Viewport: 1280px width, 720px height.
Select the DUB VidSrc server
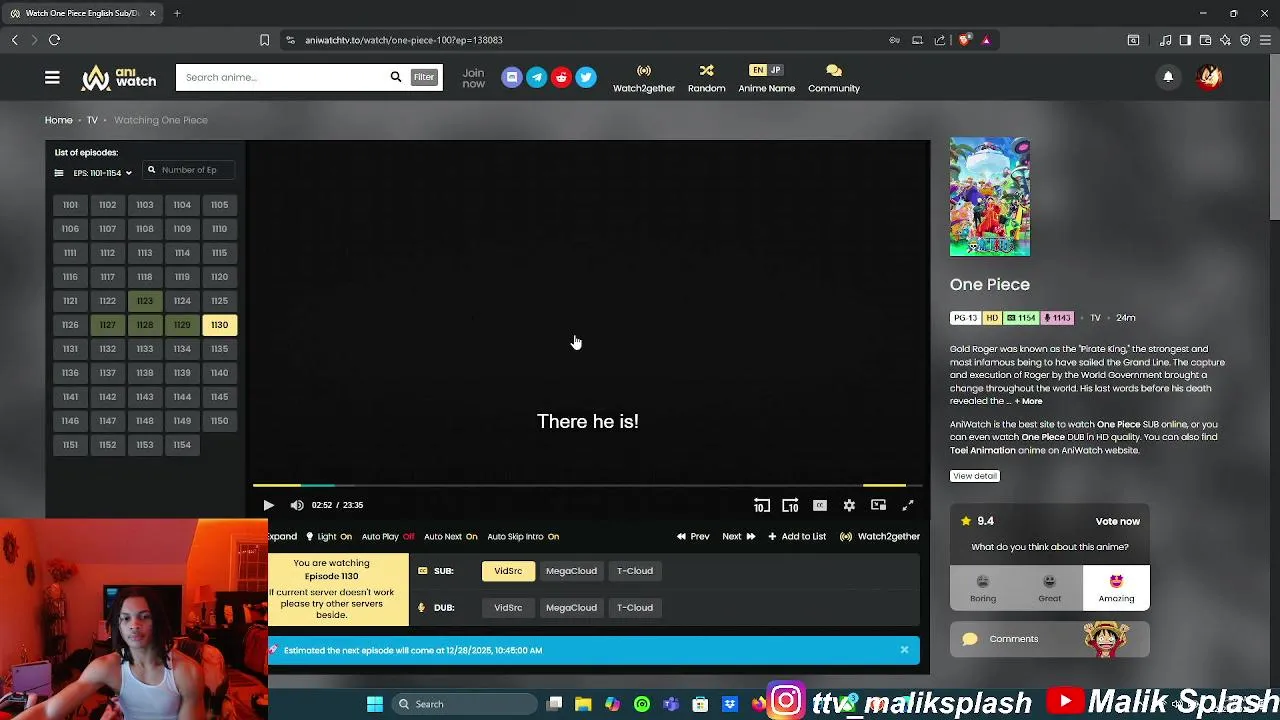point(508,608)
